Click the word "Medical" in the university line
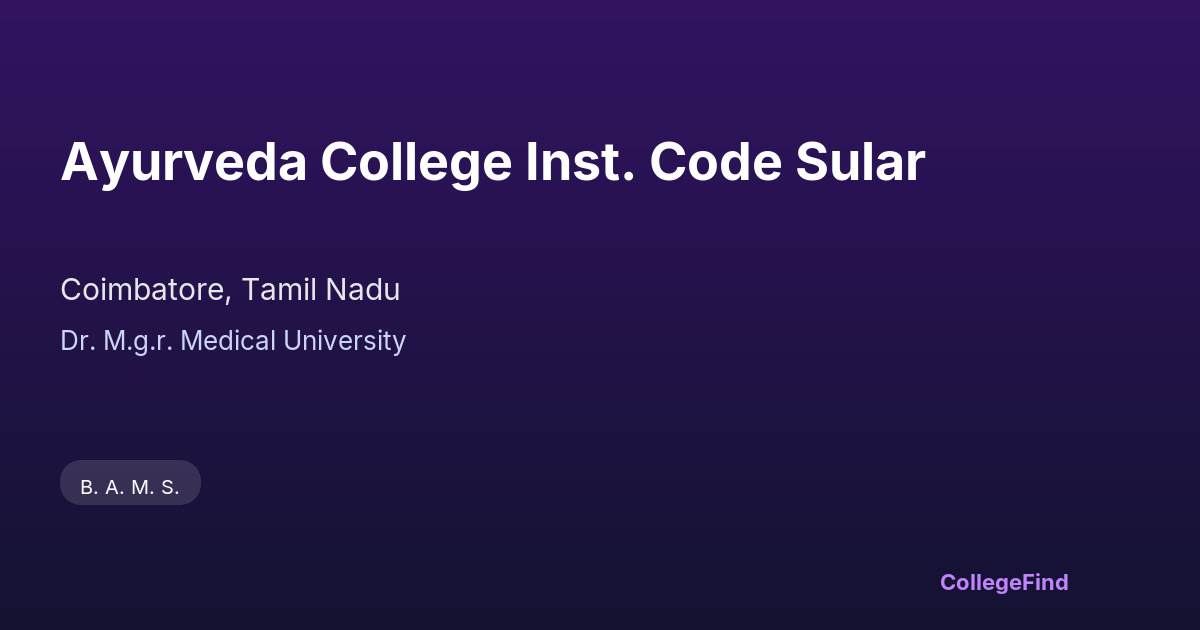The width and height of the screenshot is (1200, 630). click(x=229, y=341)
